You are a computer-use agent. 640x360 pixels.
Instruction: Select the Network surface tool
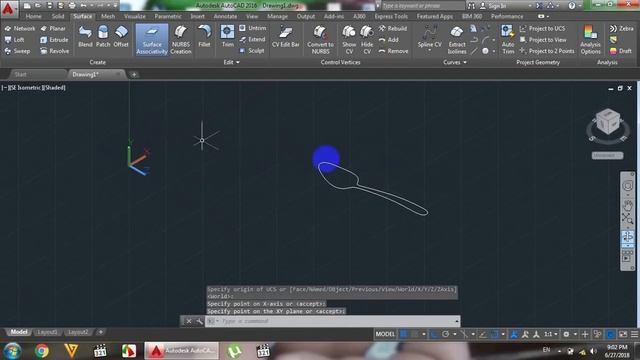[20, 29]
